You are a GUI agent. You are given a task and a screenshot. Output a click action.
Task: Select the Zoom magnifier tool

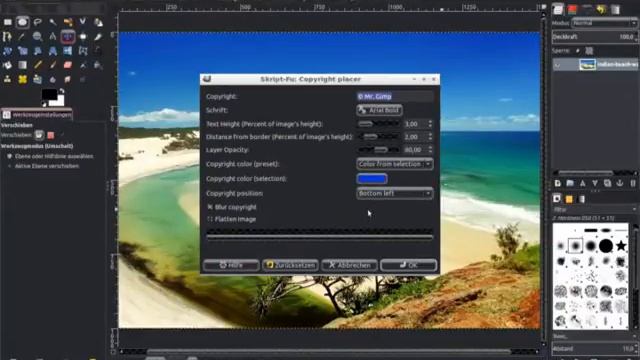point(38,37)
